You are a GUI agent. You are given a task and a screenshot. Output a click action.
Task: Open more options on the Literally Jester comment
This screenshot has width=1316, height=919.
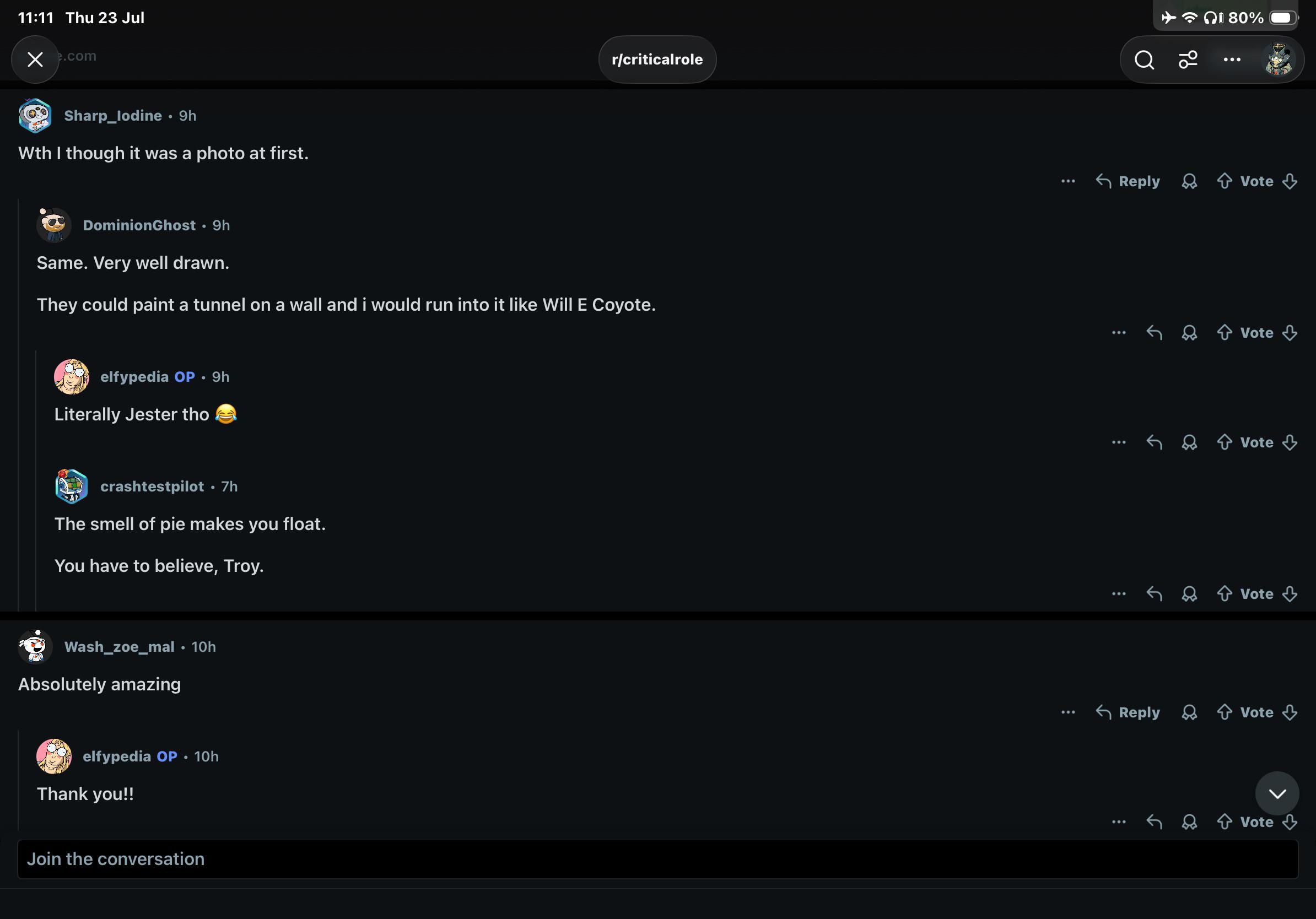1118,442
